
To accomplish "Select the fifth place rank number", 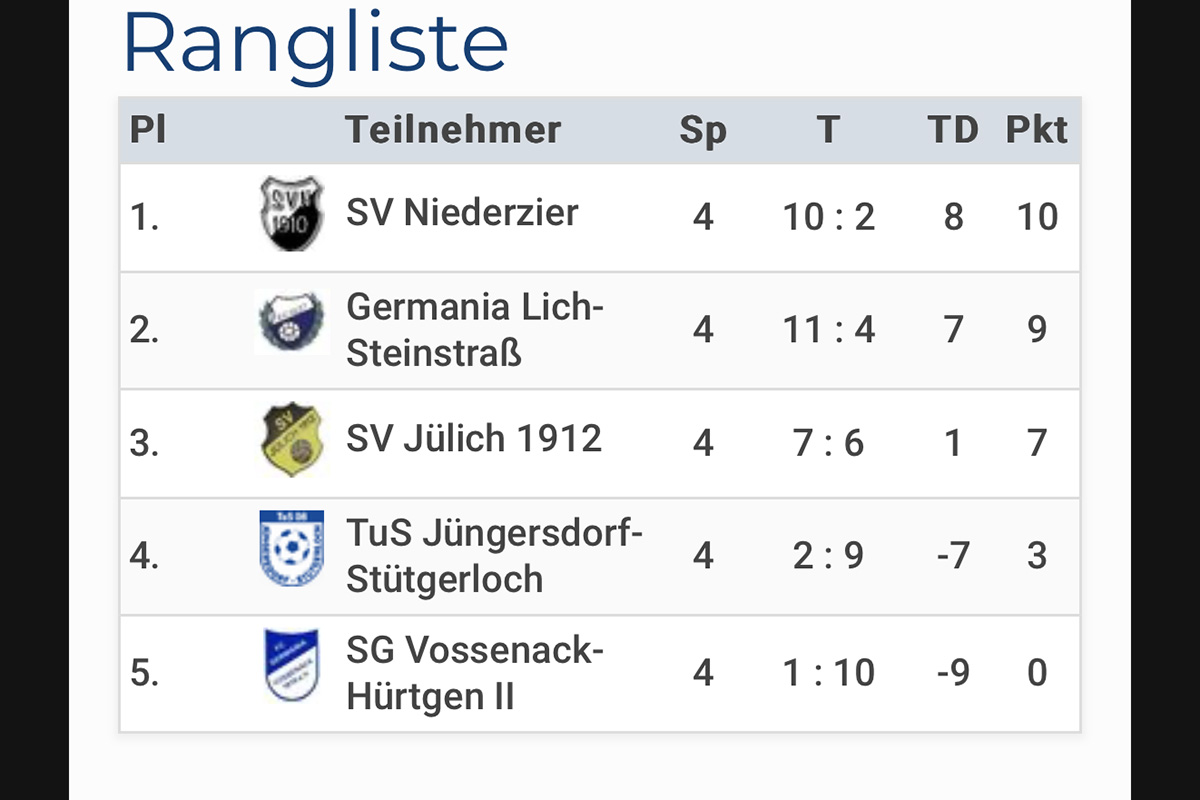I will pos(145,673).
